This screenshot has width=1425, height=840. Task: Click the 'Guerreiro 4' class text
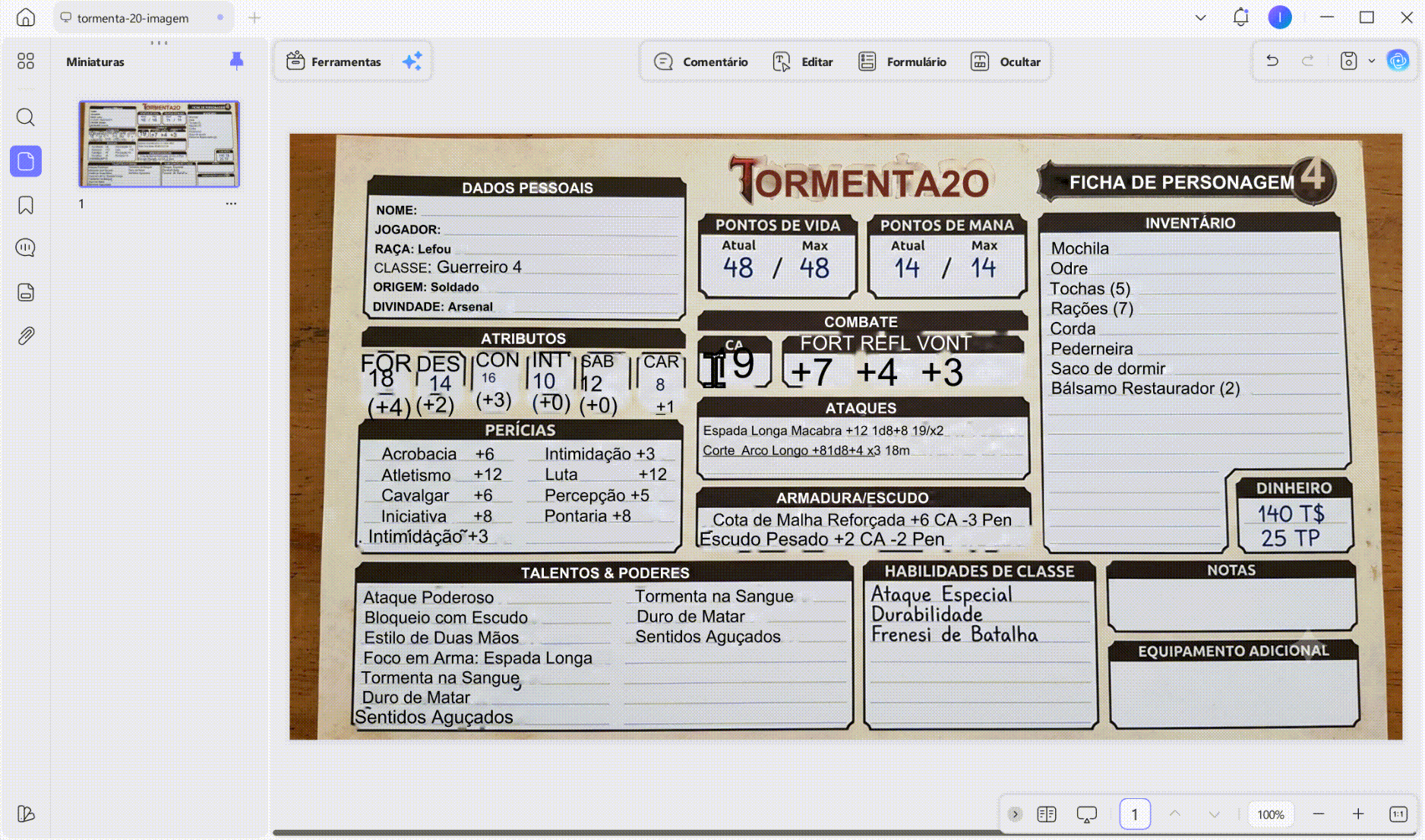point(479,267)
